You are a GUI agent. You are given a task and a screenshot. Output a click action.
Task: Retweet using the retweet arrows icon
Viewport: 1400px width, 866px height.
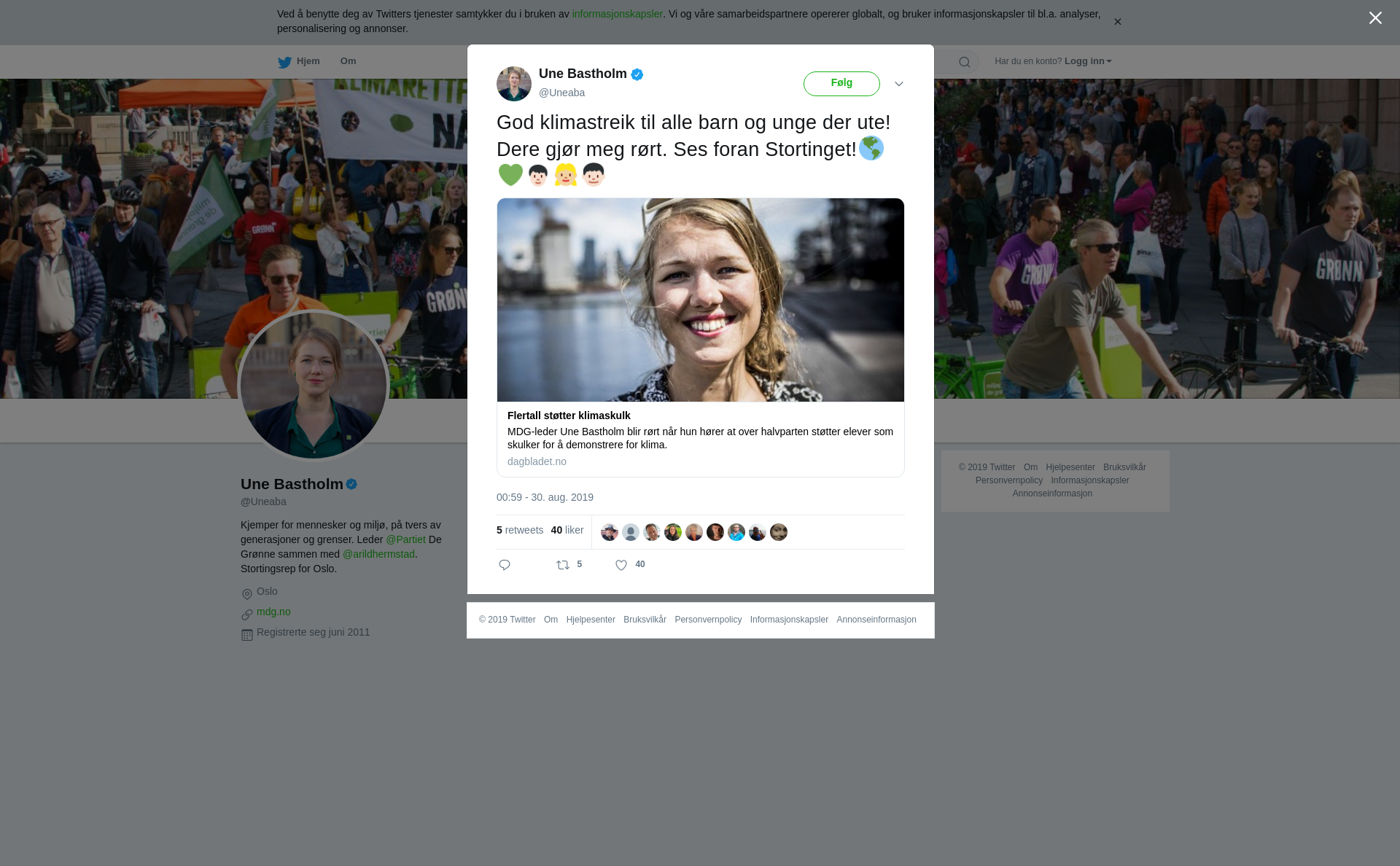(x=563, y=565)
